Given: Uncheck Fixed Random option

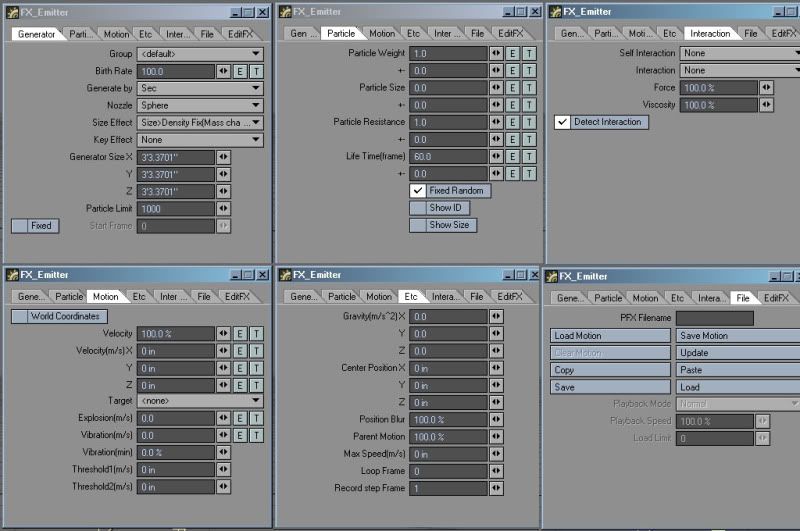Looking at the screenshot, I should coord(450,191).
